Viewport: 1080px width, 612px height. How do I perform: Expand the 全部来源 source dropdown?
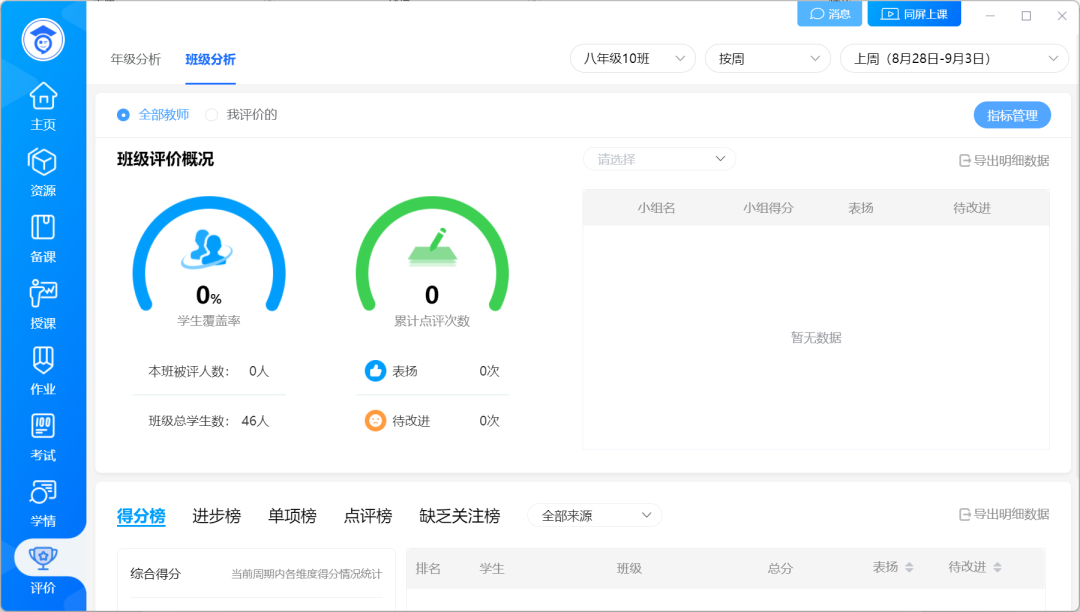(x=594, y=516)
